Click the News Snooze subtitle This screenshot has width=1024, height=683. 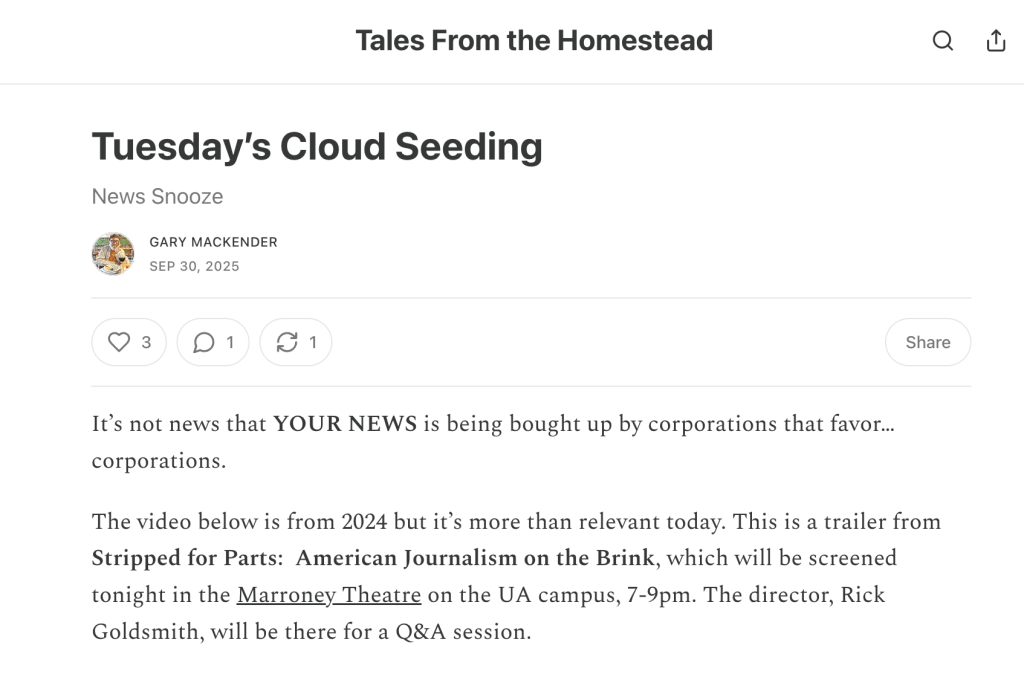(157, 196)
